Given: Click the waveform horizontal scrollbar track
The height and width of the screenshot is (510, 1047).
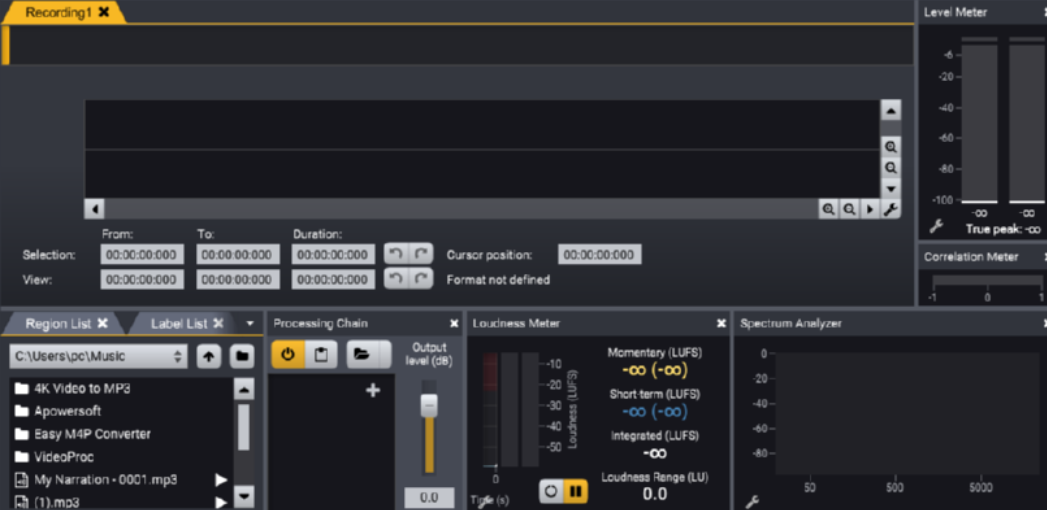Looking at the screenshot, I should tap(461, 210).
